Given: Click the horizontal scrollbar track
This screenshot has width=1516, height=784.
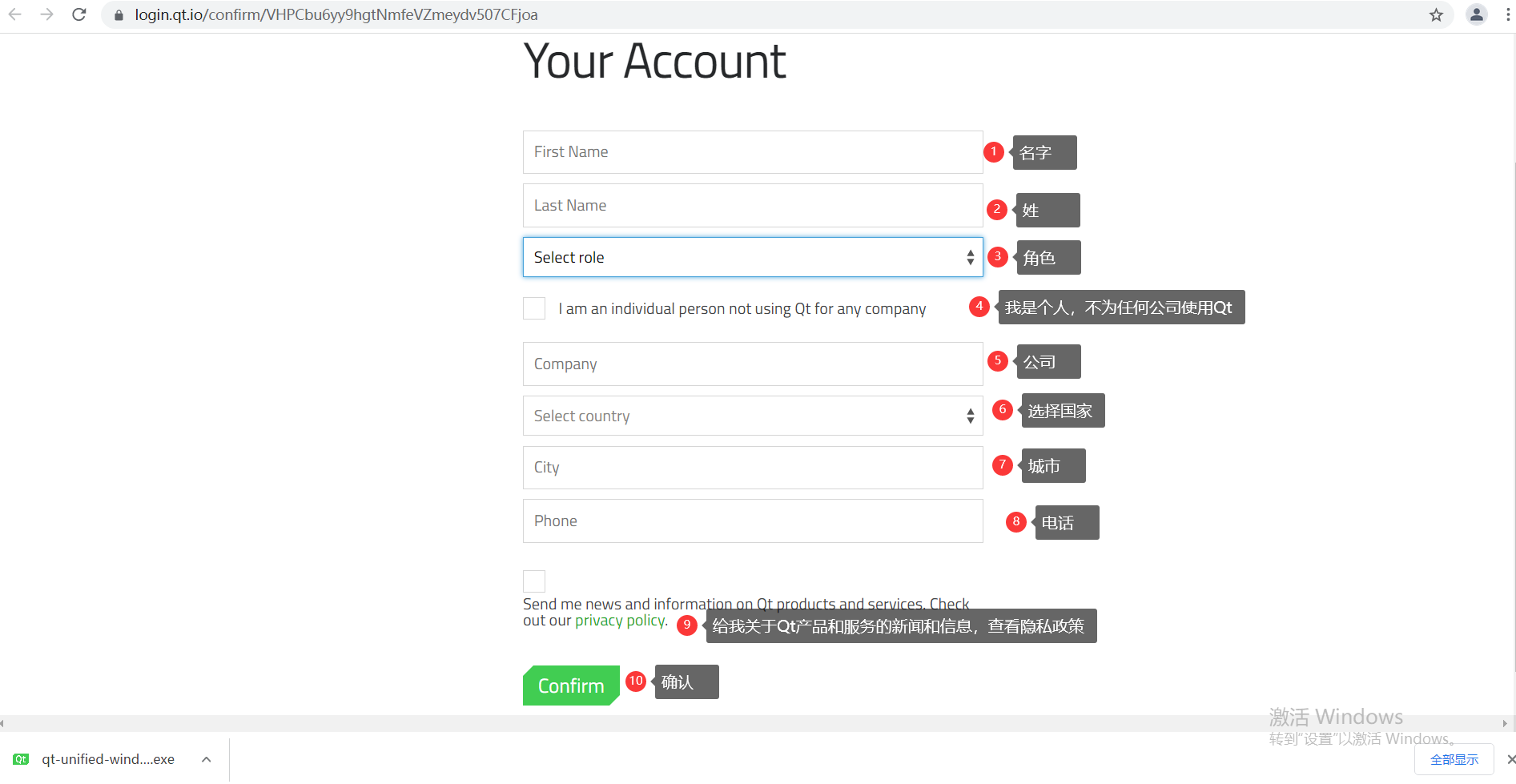Looking at the screenshot, I should point(753,723).
